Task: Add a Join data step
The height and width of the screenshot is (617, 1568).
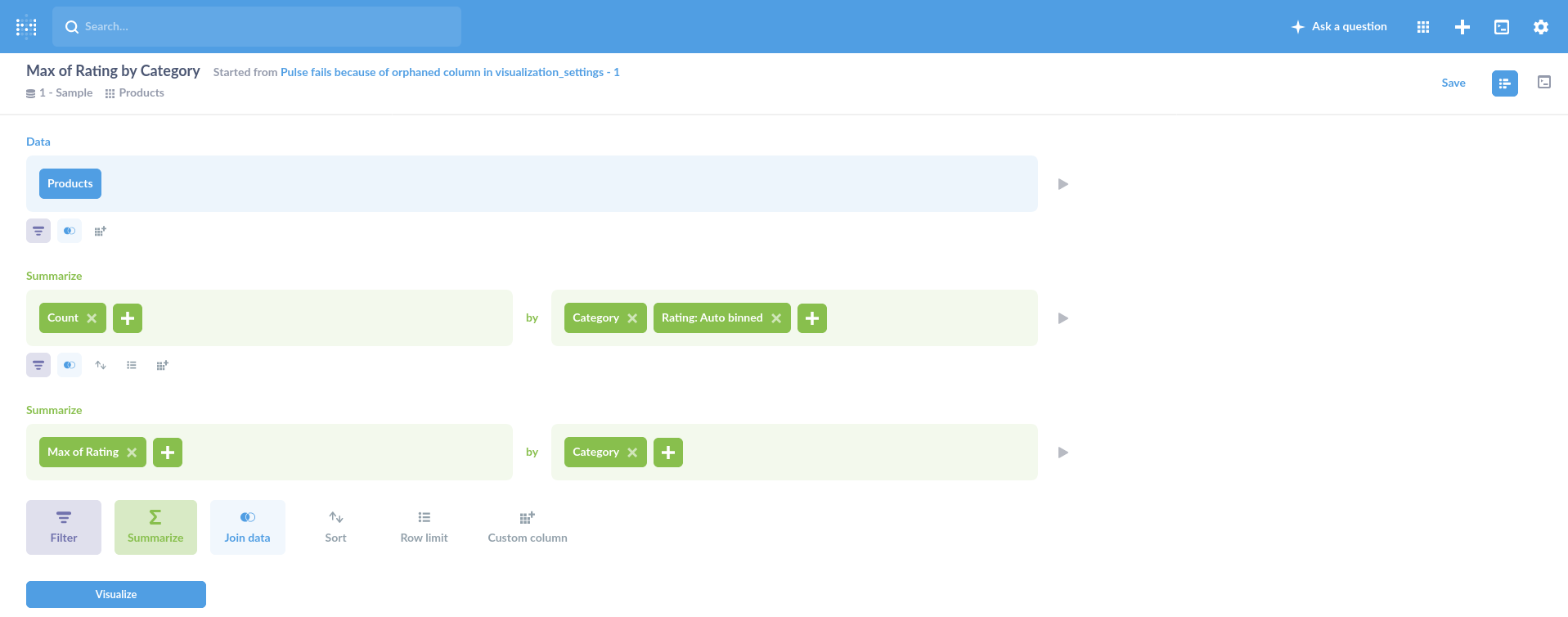Action: 247,527
